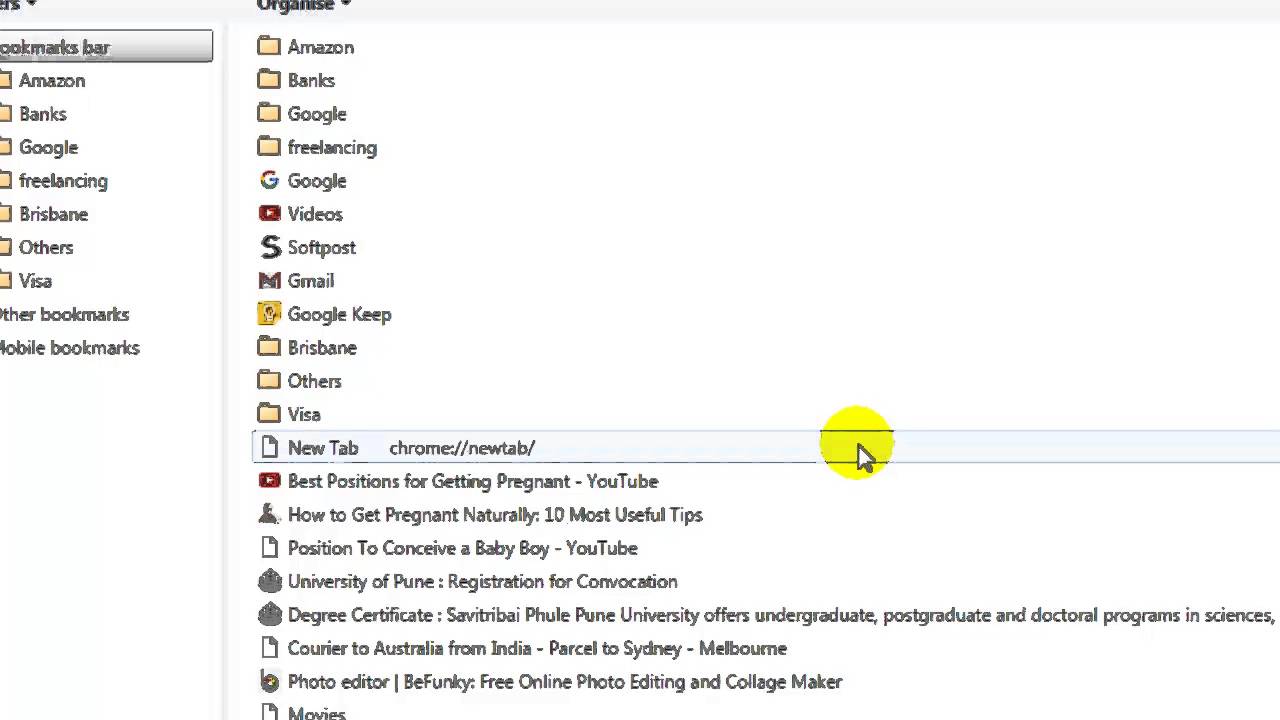
Task: Click the Videos YouTube favicon
Action: [x=269, y=213]
